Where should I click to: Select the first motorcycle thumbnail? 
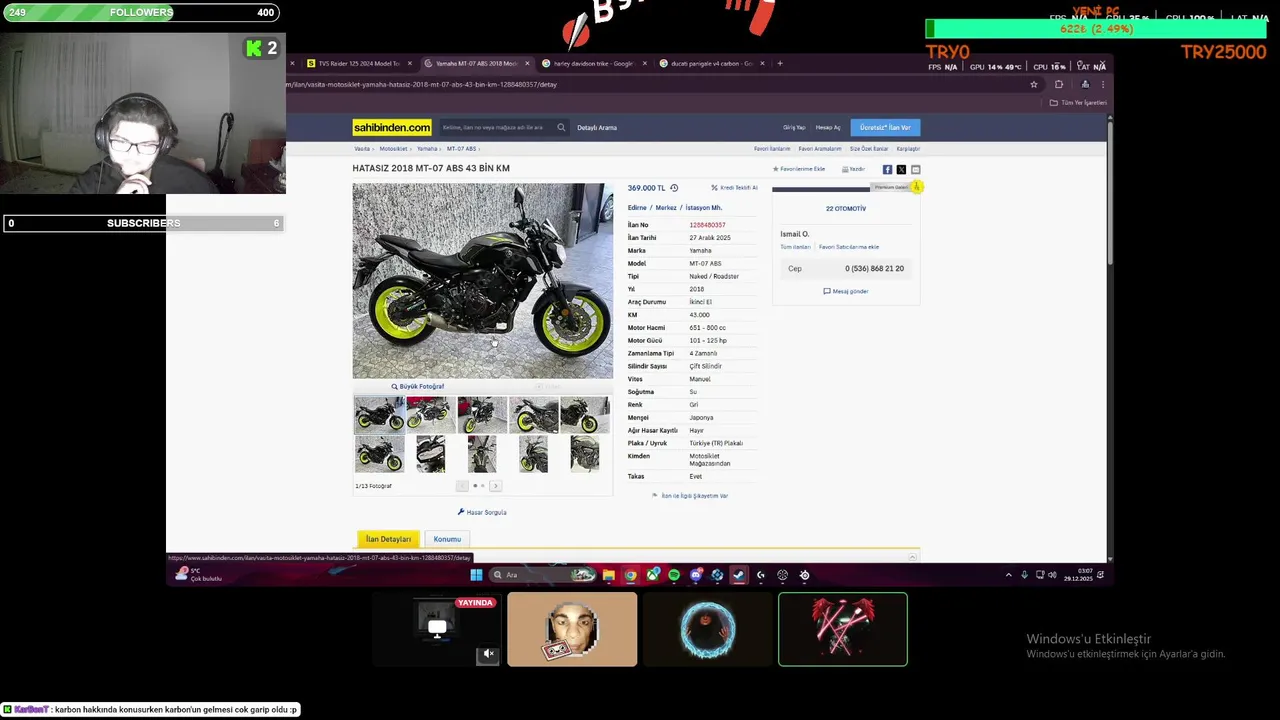click(x=379, y=414)
